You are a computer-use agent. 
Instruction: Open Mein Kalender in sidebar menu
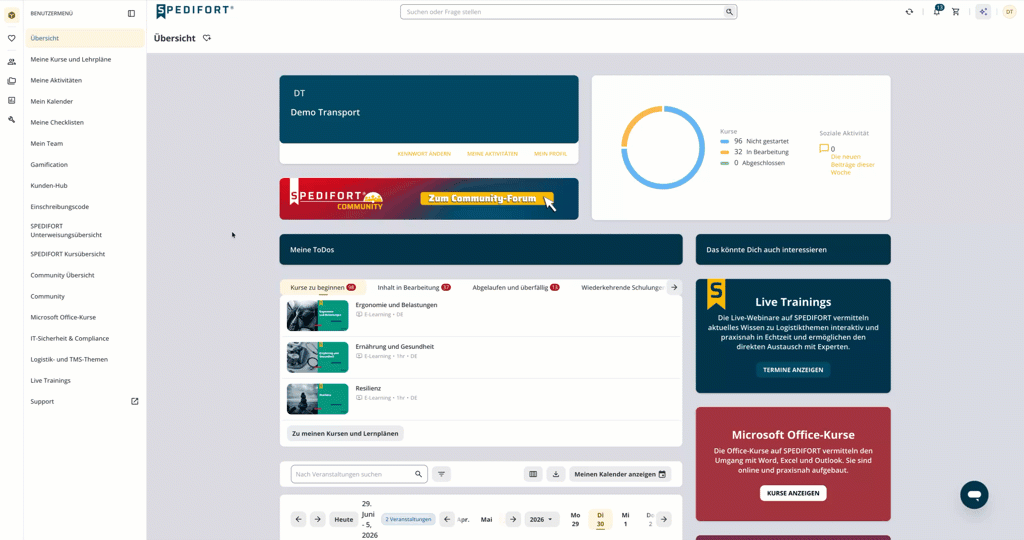pyautogui.click(x=52, y=101)
